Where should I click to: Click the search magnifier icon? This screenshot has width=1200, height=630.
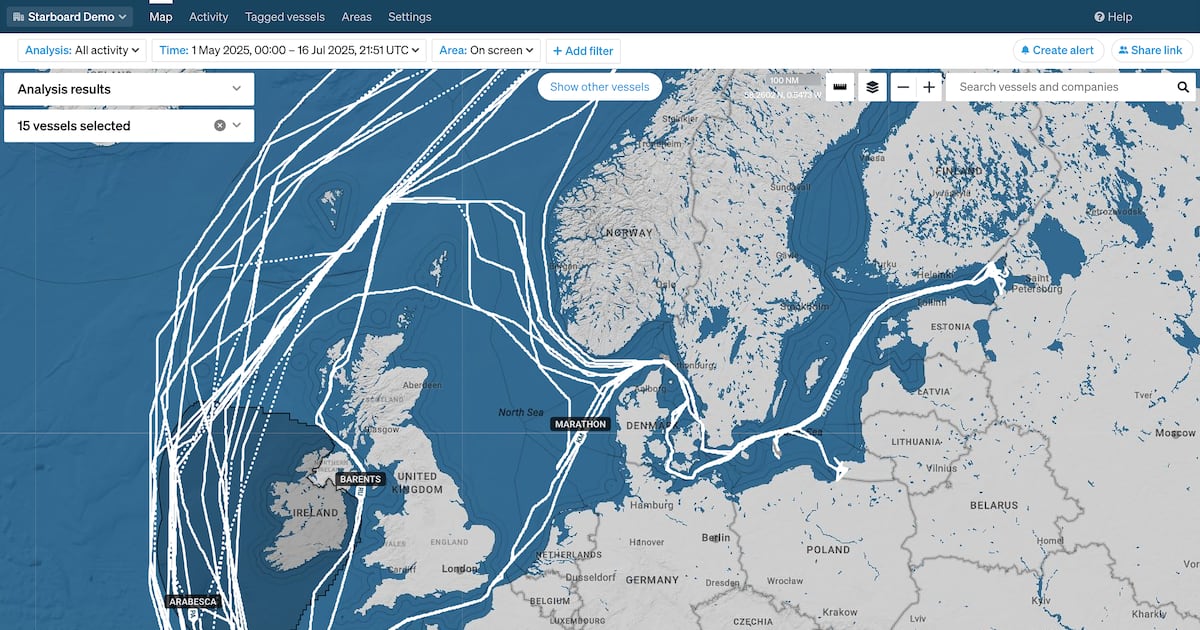pos(1182,87)
